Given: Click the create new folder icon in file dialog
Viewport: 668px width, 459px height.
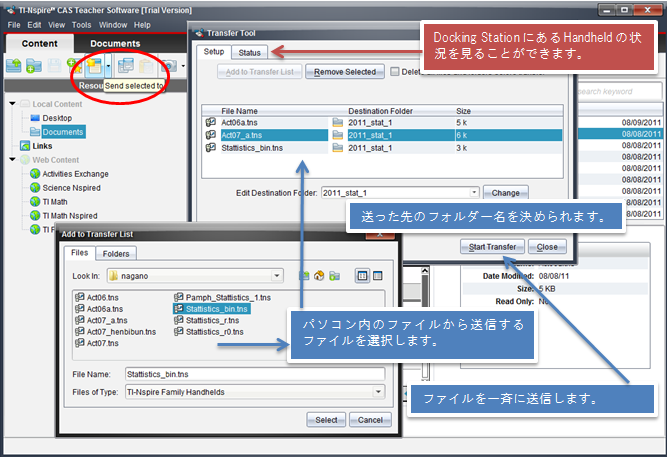Looking at the screenshot, I should [x=334, y=276].
